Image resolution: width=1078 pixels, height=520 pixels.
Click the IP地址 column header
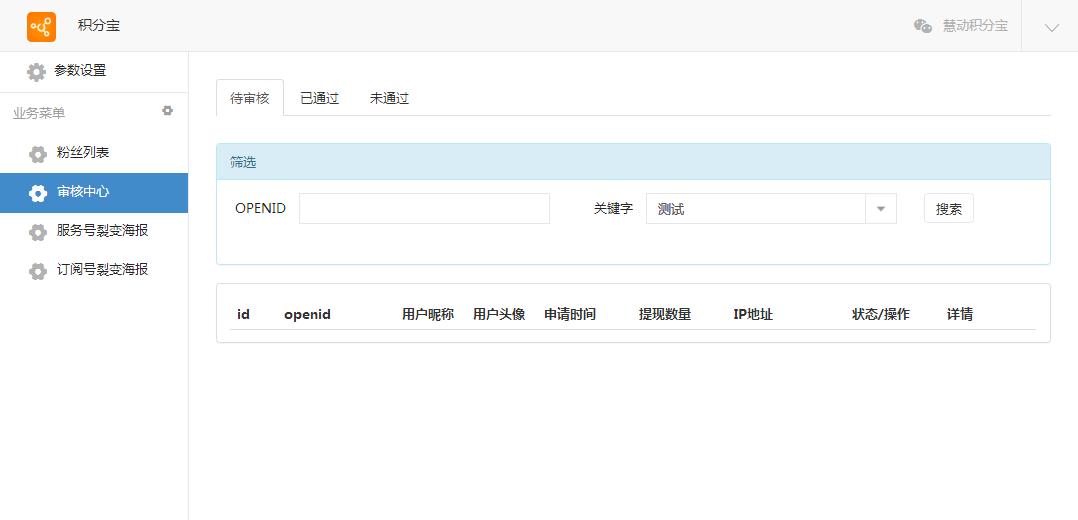point(753,314)
